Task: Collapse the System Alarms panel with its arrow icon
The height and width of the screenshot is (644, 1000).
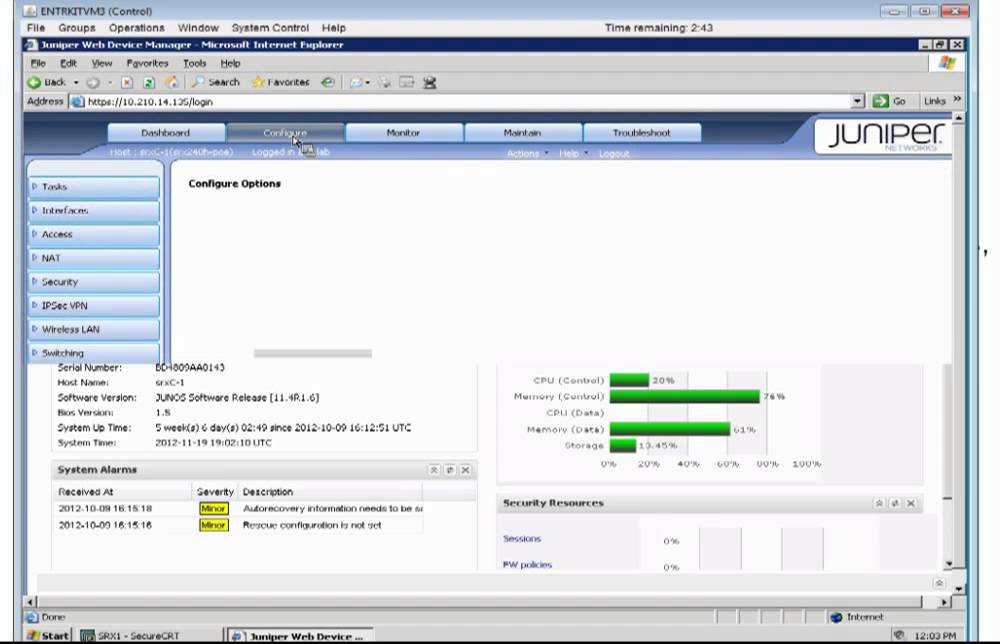Action: tap(434, 470)
